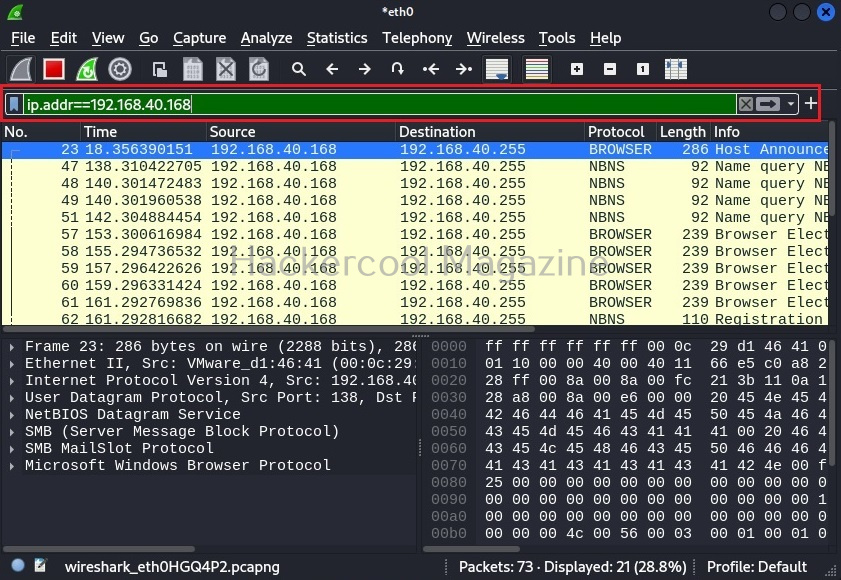The height and width of the screenshot is (580, 841).
Task: Go to specified packet icon
Action: click(397, 69)
